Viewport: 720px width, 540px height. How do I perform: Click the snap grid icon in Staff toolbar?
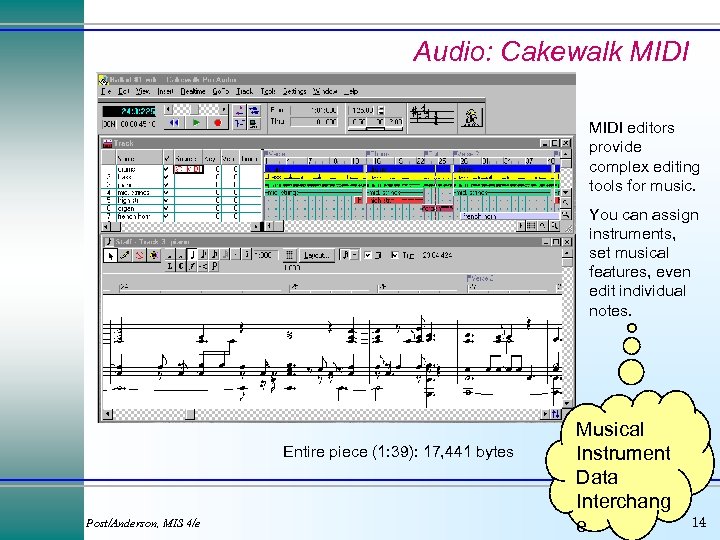pos(289,255)
